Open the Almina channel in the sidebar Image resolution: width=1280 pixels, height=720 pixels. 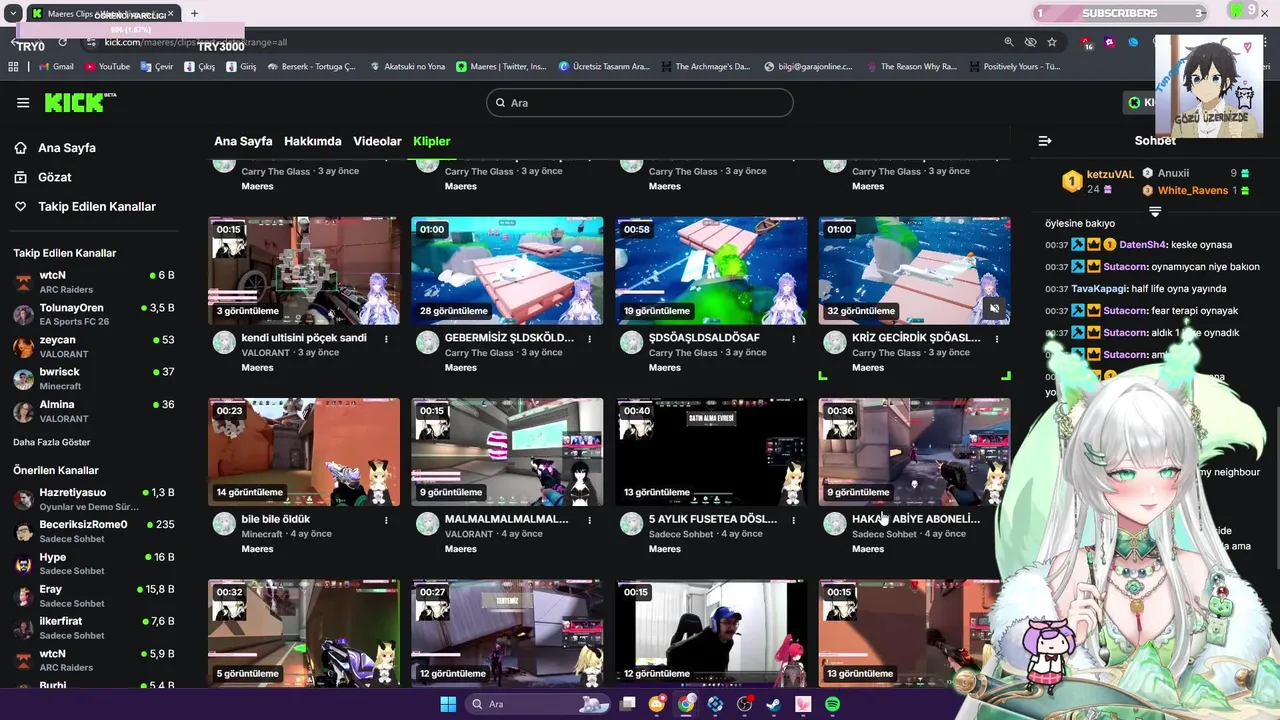click(x=95, y=410)
